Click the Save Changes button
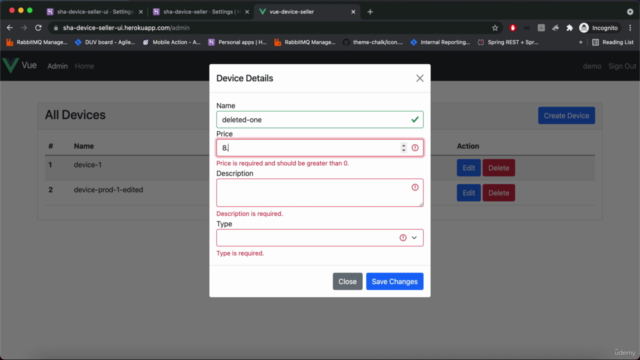Viewport: 640px width, 360px height. click(x=395, y=282)
